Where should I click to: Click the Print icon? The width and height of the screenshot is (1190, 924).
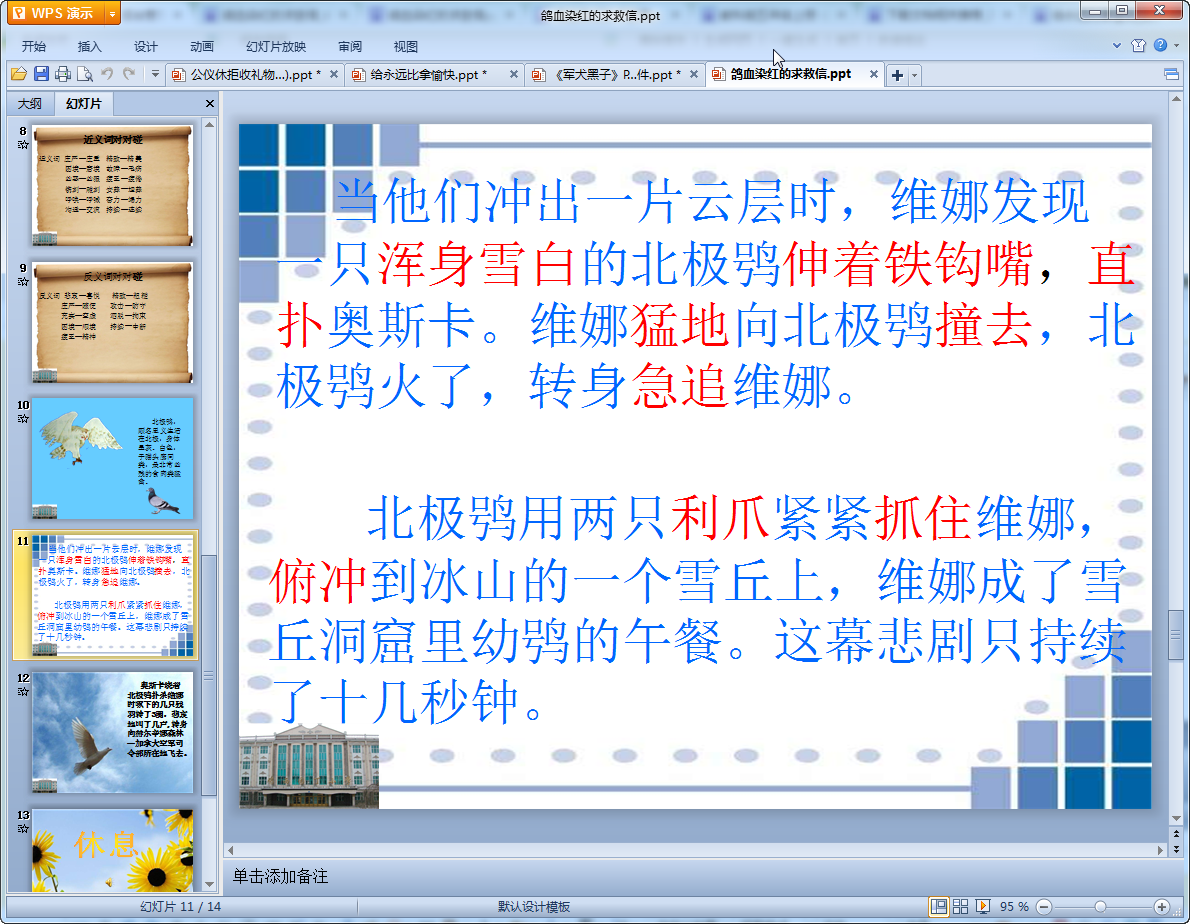tap(63, 74)
